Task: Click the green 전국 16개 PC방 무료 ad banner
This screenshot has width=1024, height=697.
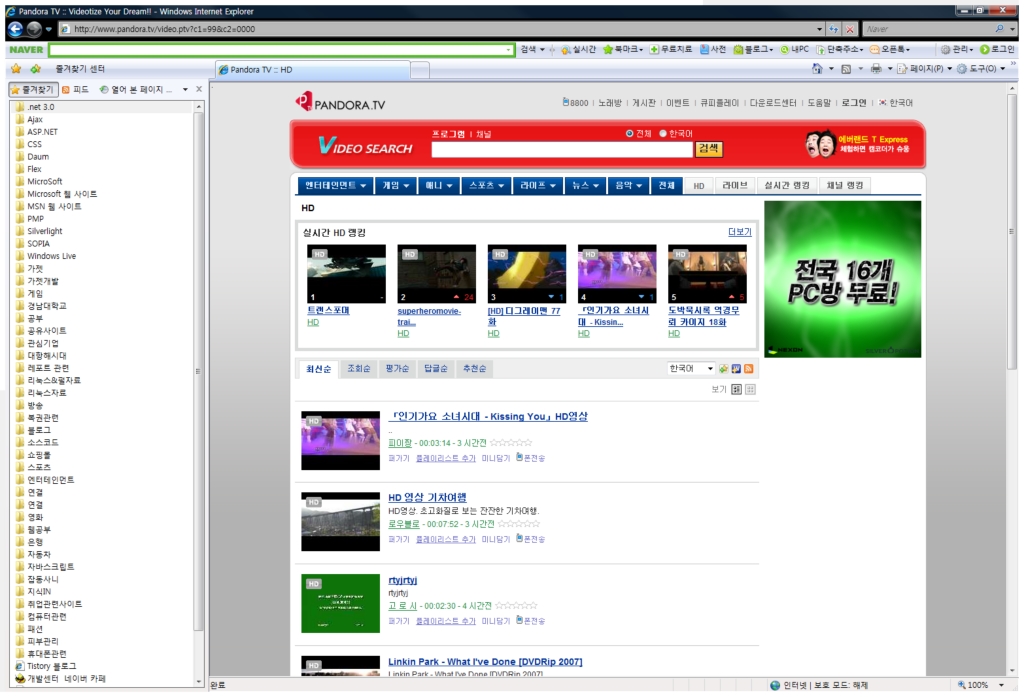Action: (x=842, y=279)
